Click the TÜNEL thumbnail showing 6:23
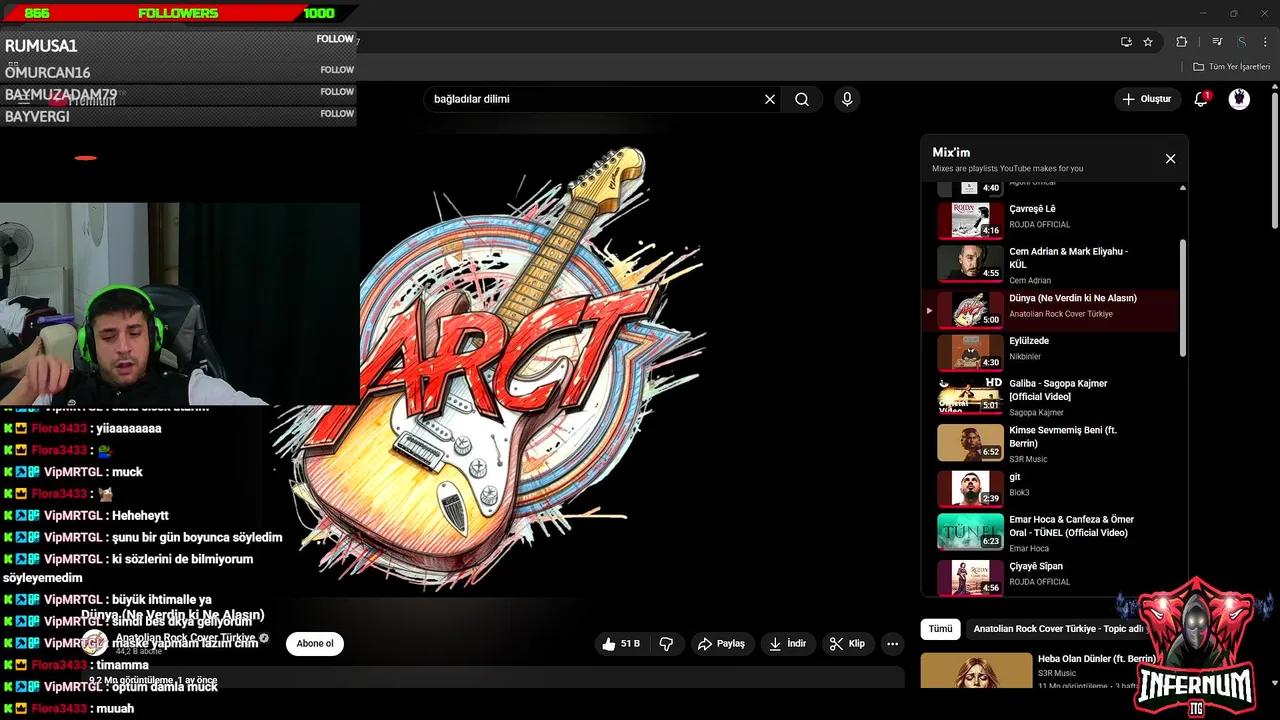This screenshot has height=720, width=1280. (x=970, y=532)
